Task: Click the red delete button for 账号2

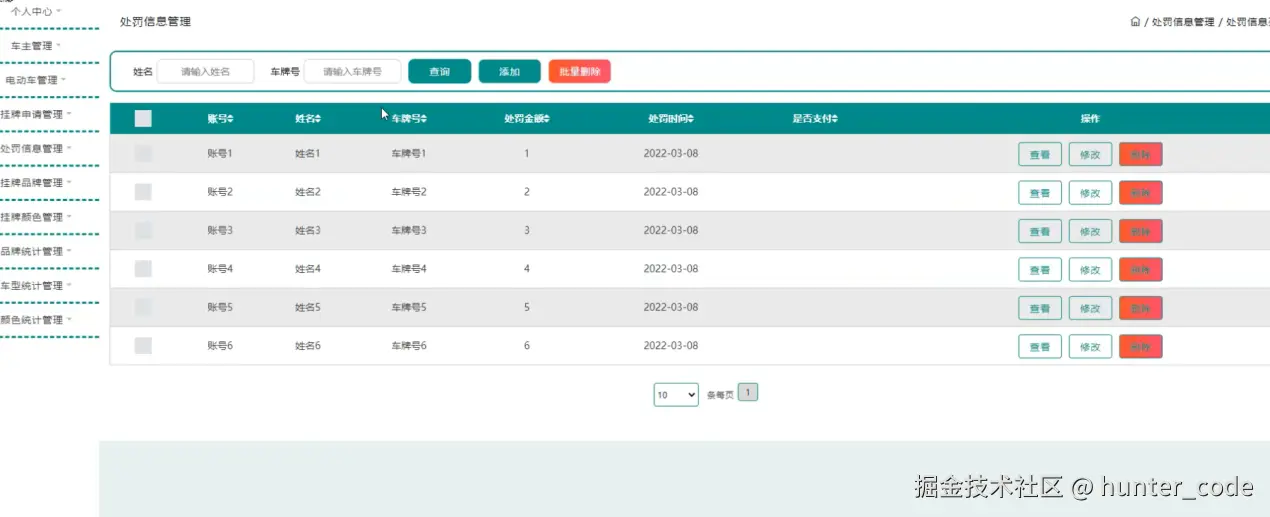Action: 1141,193
